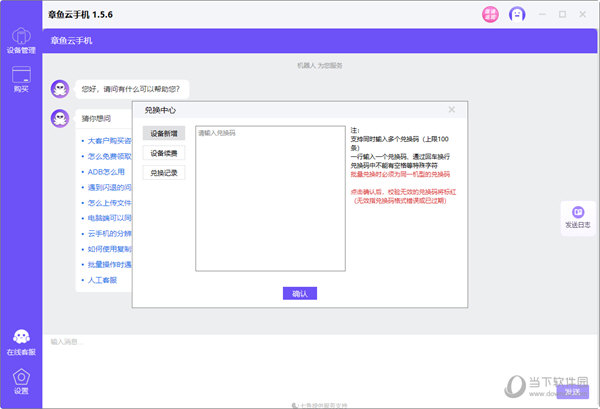Open the 批量操作时遇 question link
Screen dimensions: 600x409
point(109,264)
